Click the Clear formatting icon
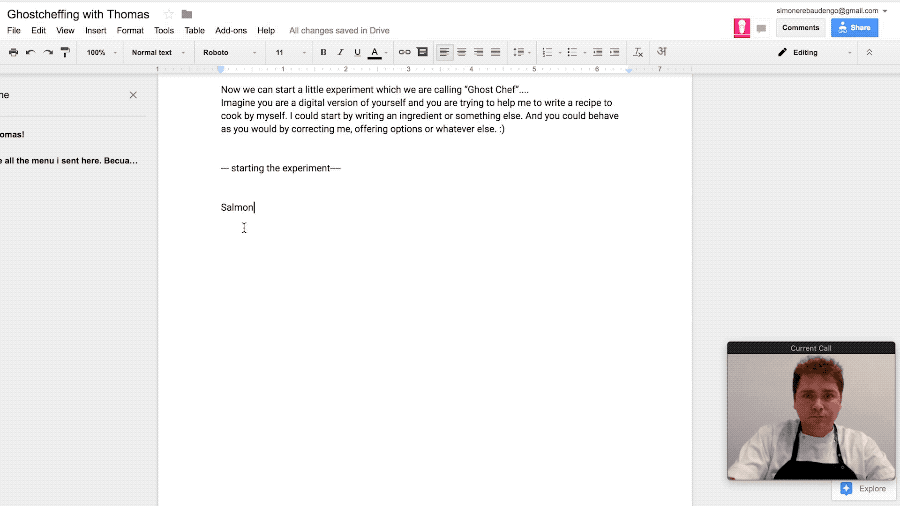 tap(638, 52)
